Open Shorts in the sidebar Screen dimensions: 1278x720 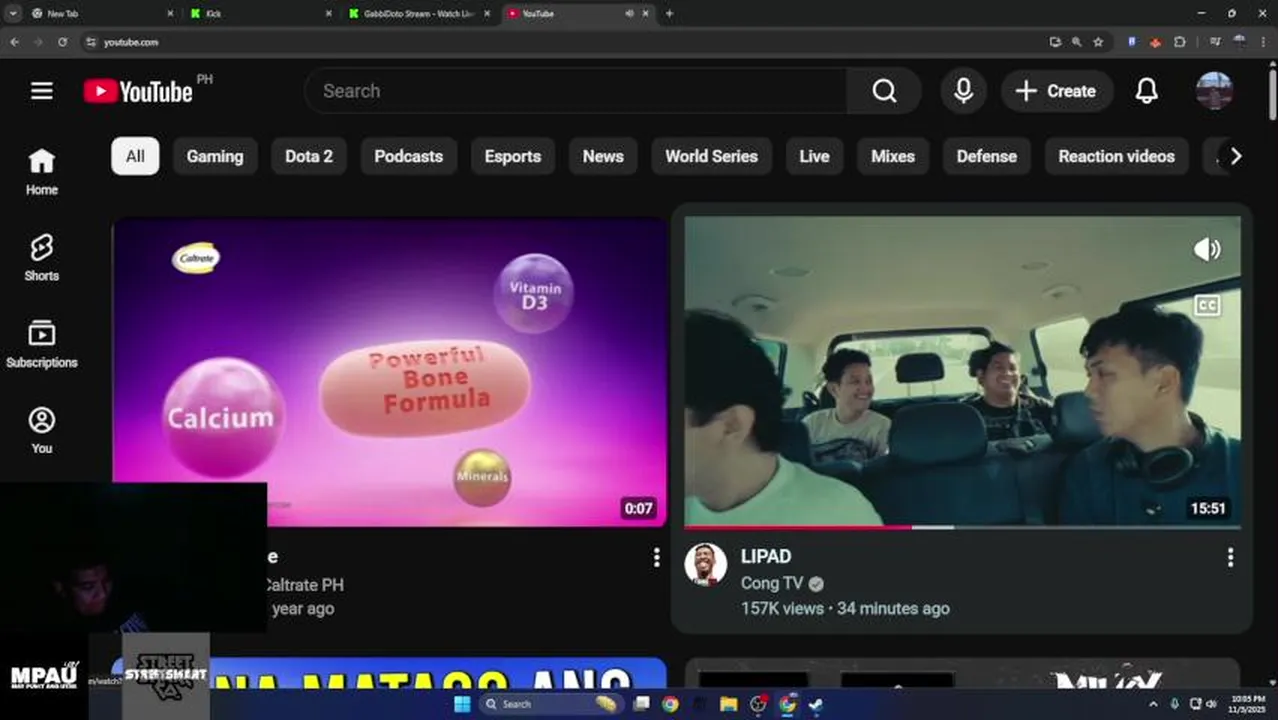click(x=41, y=258)
